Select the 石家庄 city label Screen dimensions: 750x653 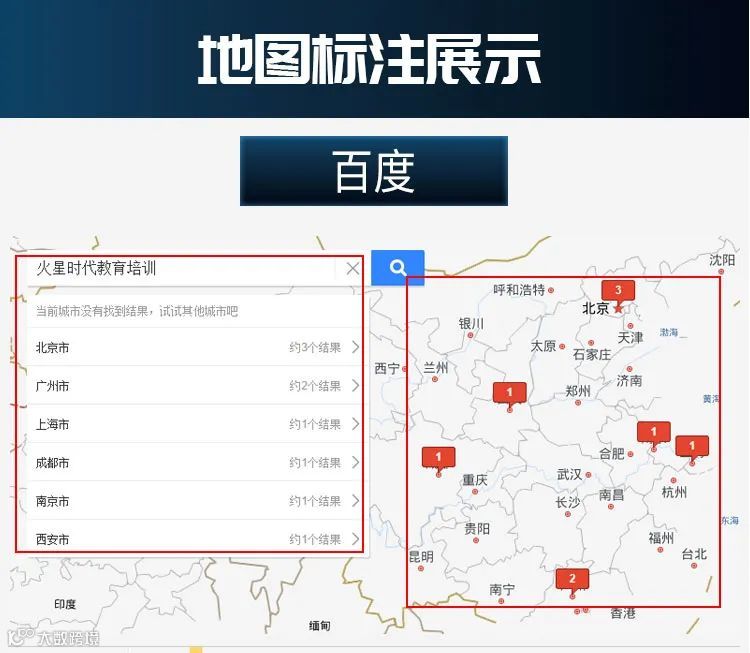point(592,354)
